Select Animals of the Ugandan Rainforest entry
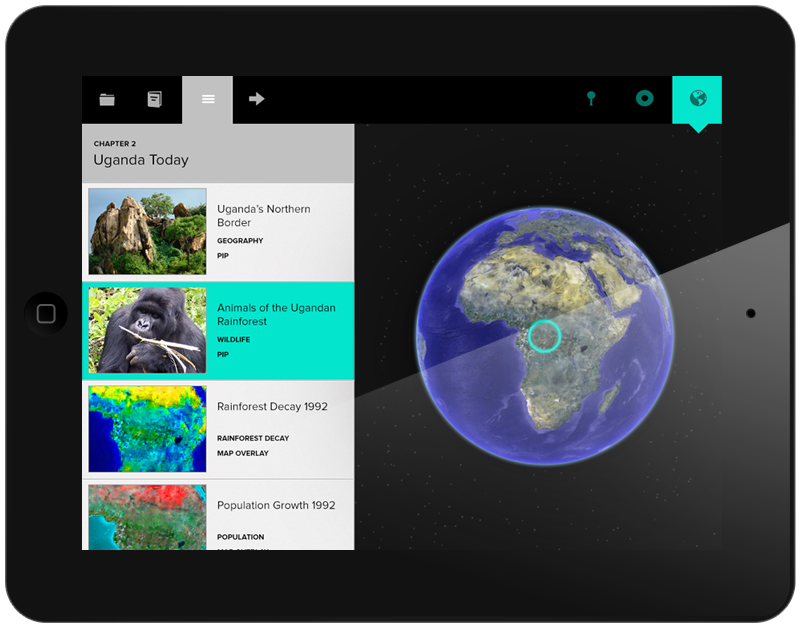 pos(276,315)
